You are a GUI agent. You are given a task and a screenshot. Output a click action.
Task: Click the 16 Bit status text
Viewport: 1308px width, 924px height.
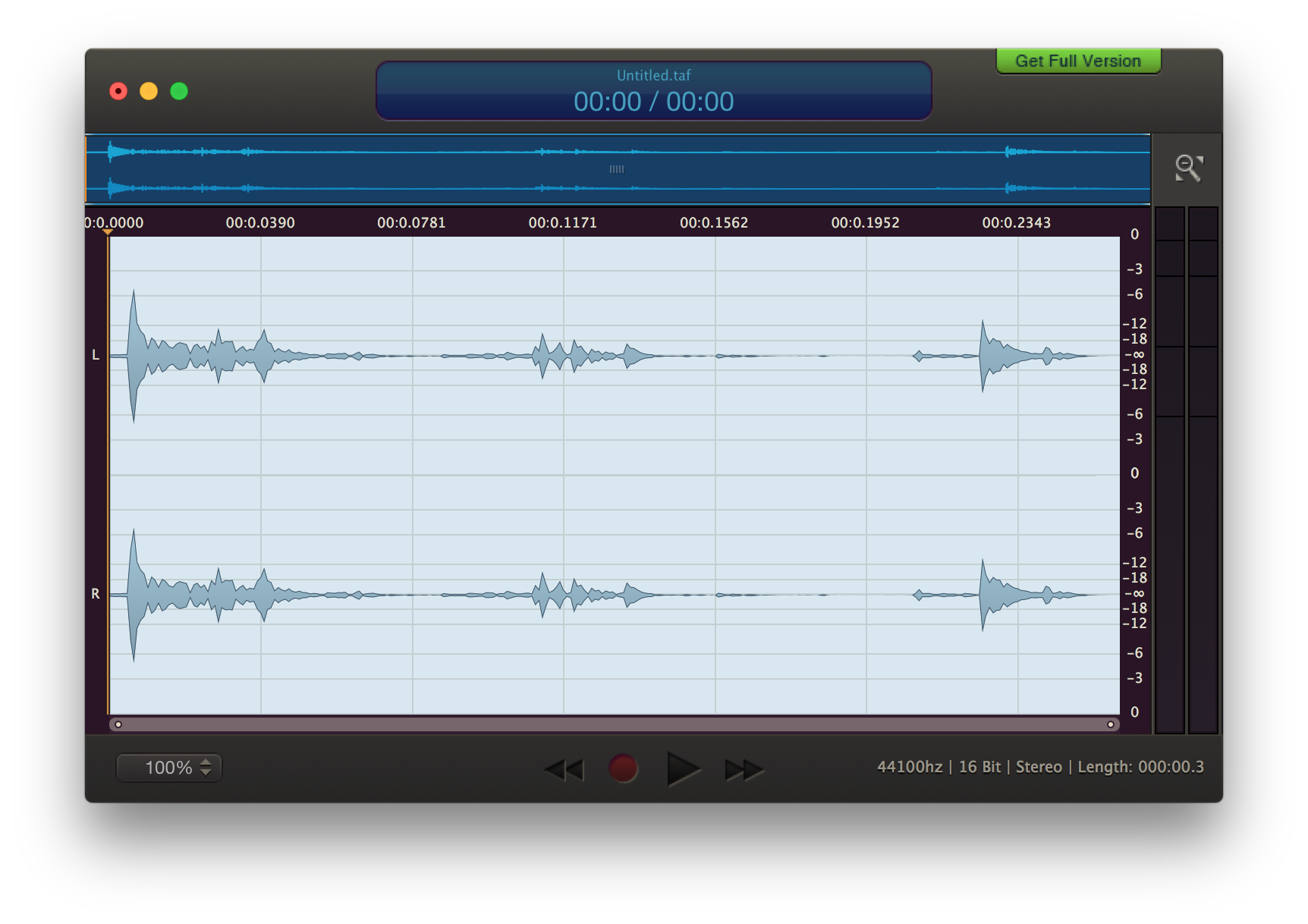pos(980,767)
